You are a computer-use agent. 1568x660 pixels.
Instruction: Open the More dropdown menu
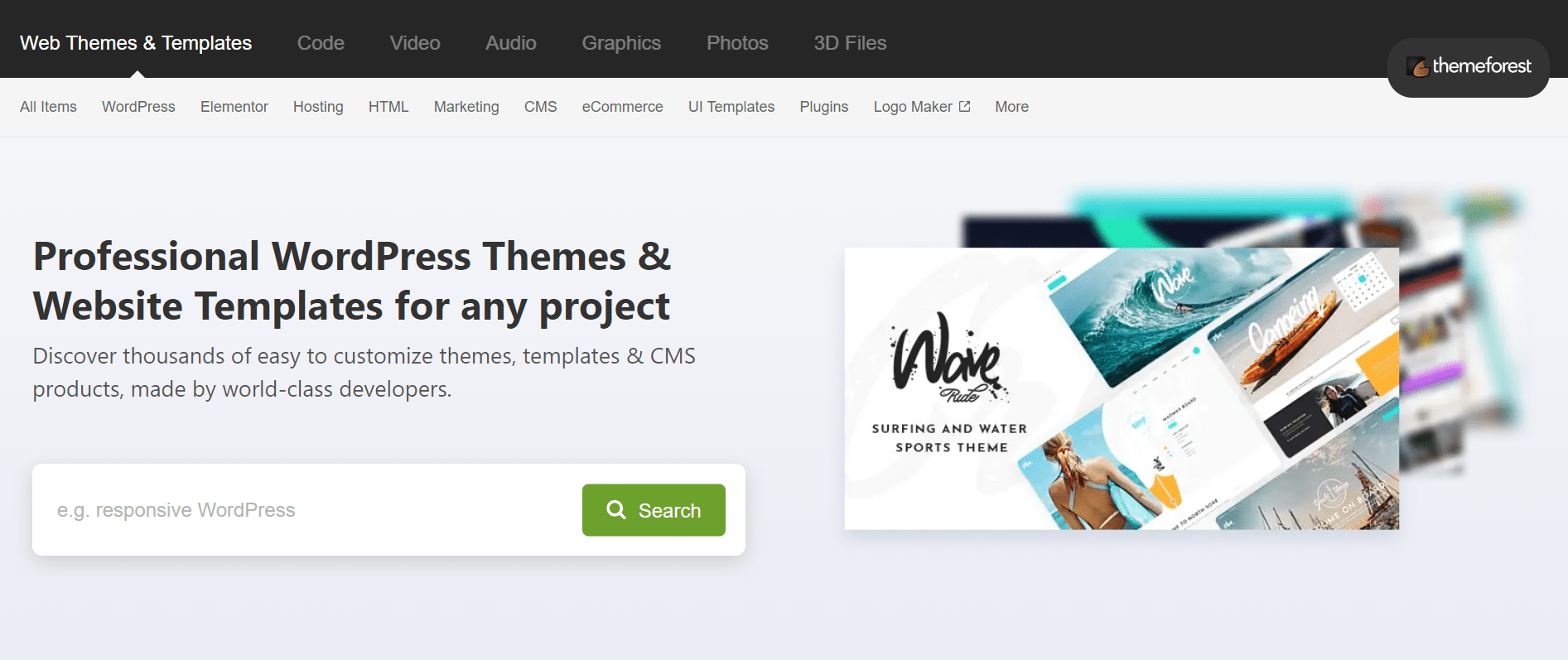coord(1011,107)
